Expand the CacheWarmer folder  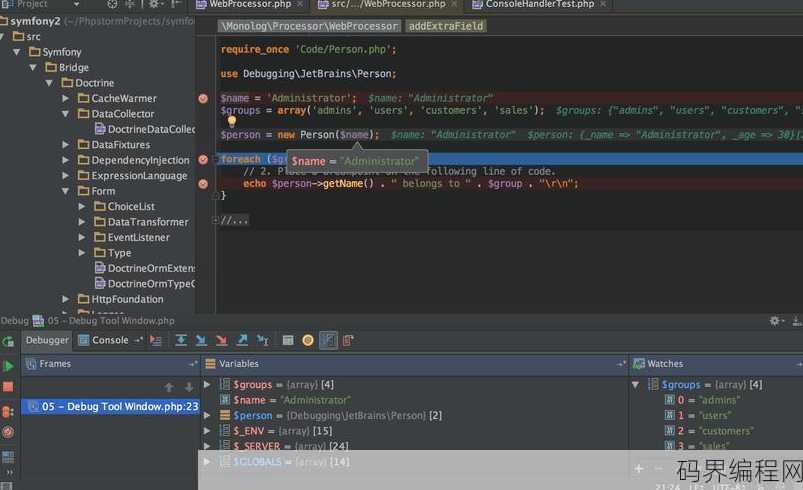[66, 98]
